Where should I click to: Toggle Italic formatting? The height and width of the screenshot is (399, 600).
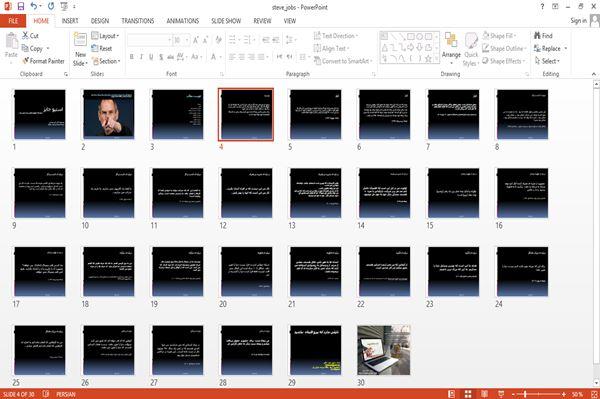point(141,57)
